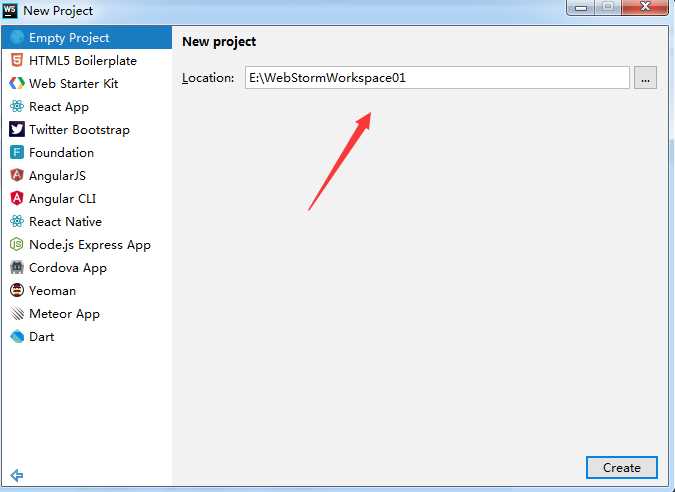Select the Empty Project globe icon
This screenshot has width=675, height=492.
(x=17, y=38)
